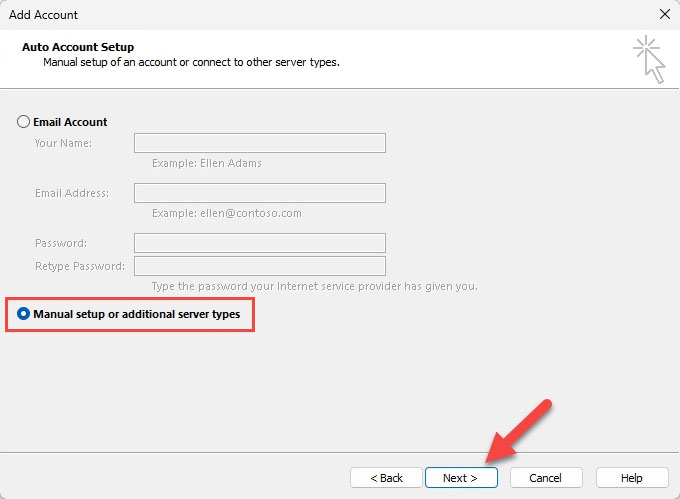Click the 'Your Name:' label

point(63,143)
